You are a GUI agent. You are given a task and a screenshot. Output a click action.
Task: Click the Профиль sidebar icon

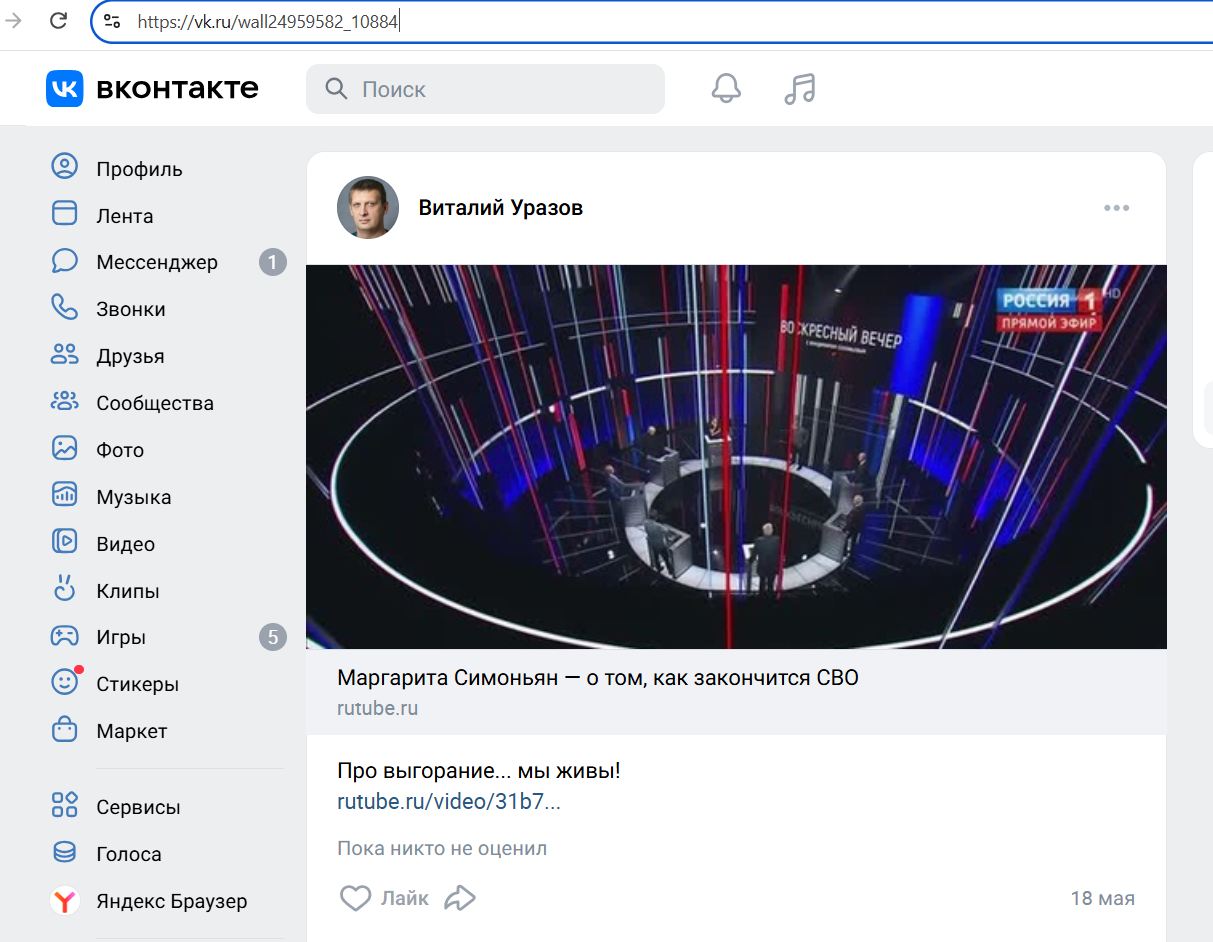[64, 167]
